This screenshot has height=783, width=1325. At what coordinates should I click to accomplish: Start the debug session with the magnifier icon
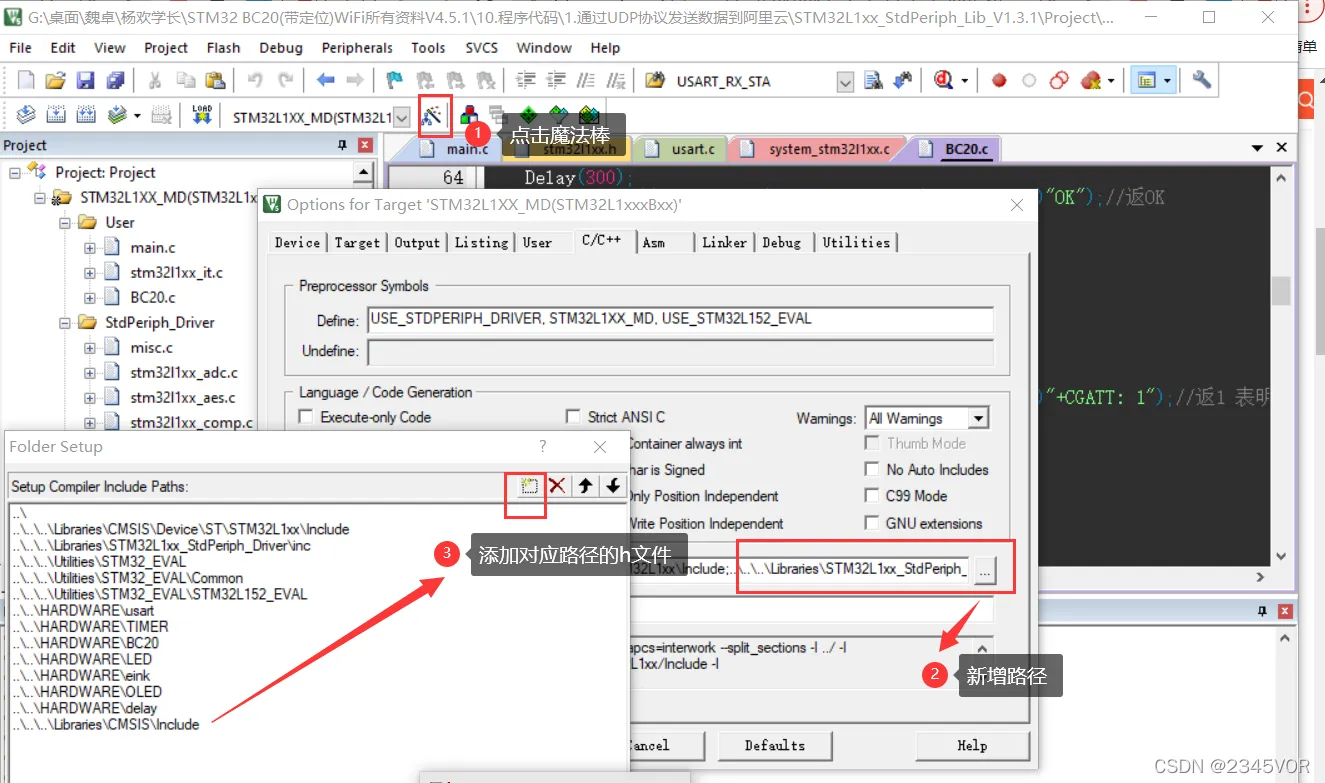943,81
